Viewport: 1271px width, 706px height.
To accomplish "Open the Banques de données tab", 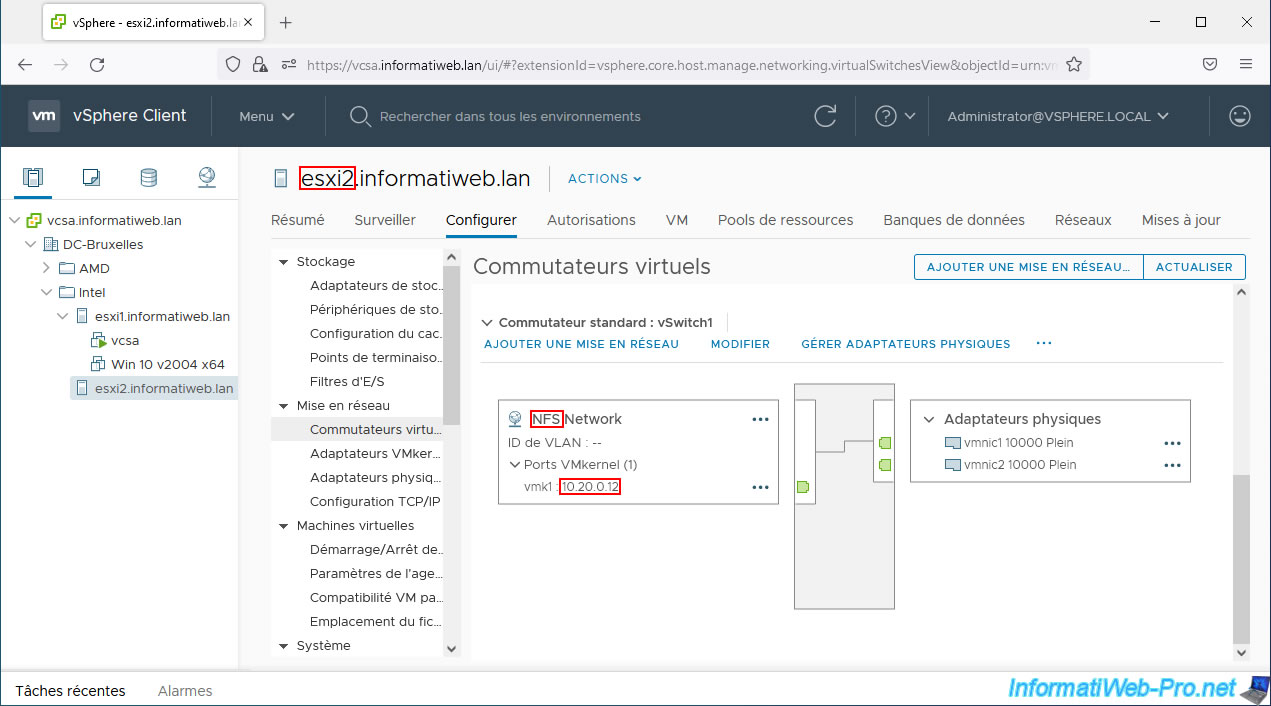I will (x=953, y=220).
